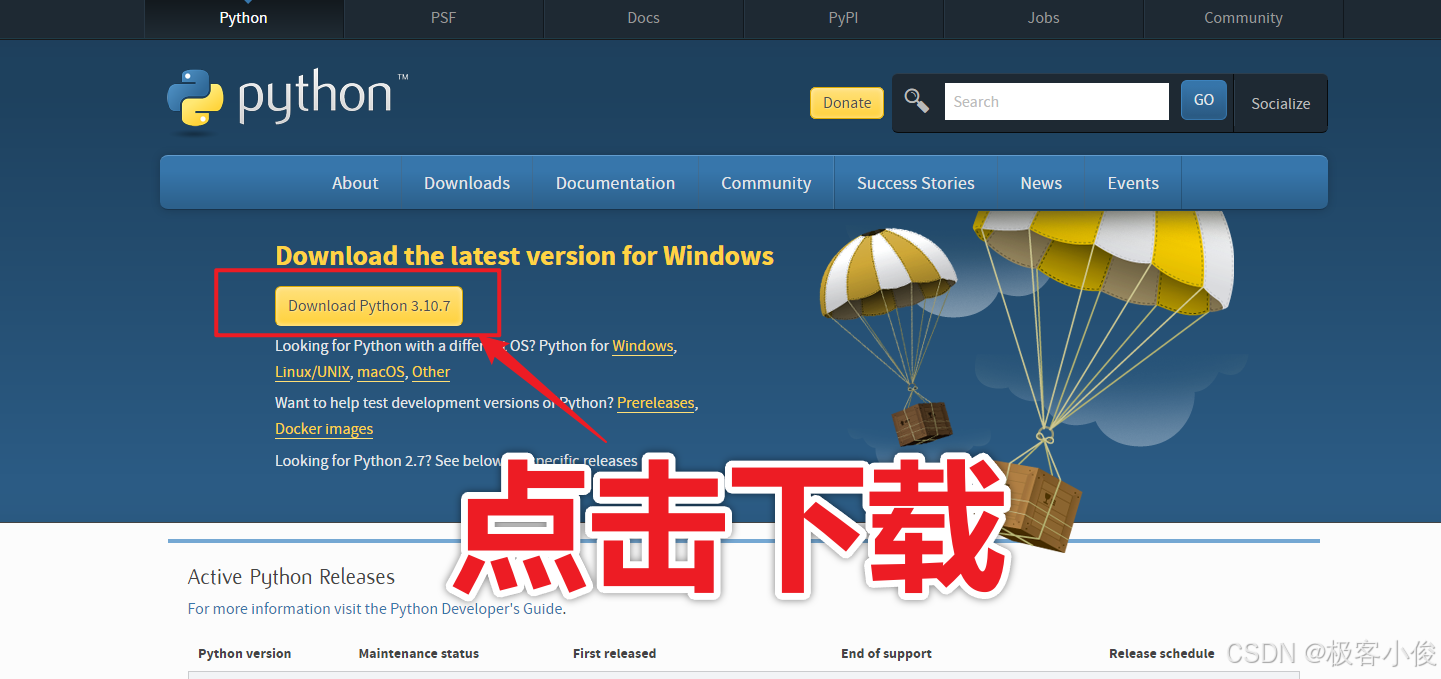Open the Prereleases link
The image size is (1441, 679).
655,403
